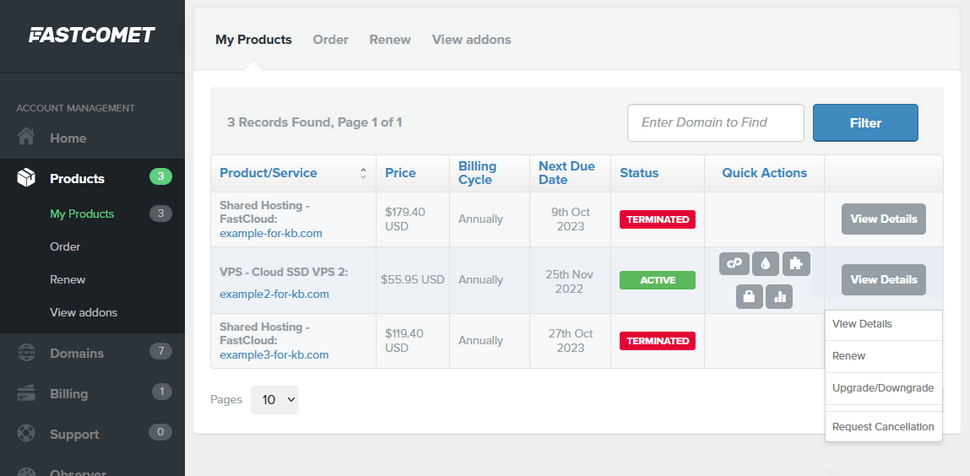The height and width of the screenshot is (476, 970).
Task: Click the Domains globe icon in sidebar
Action: (26, 353)
